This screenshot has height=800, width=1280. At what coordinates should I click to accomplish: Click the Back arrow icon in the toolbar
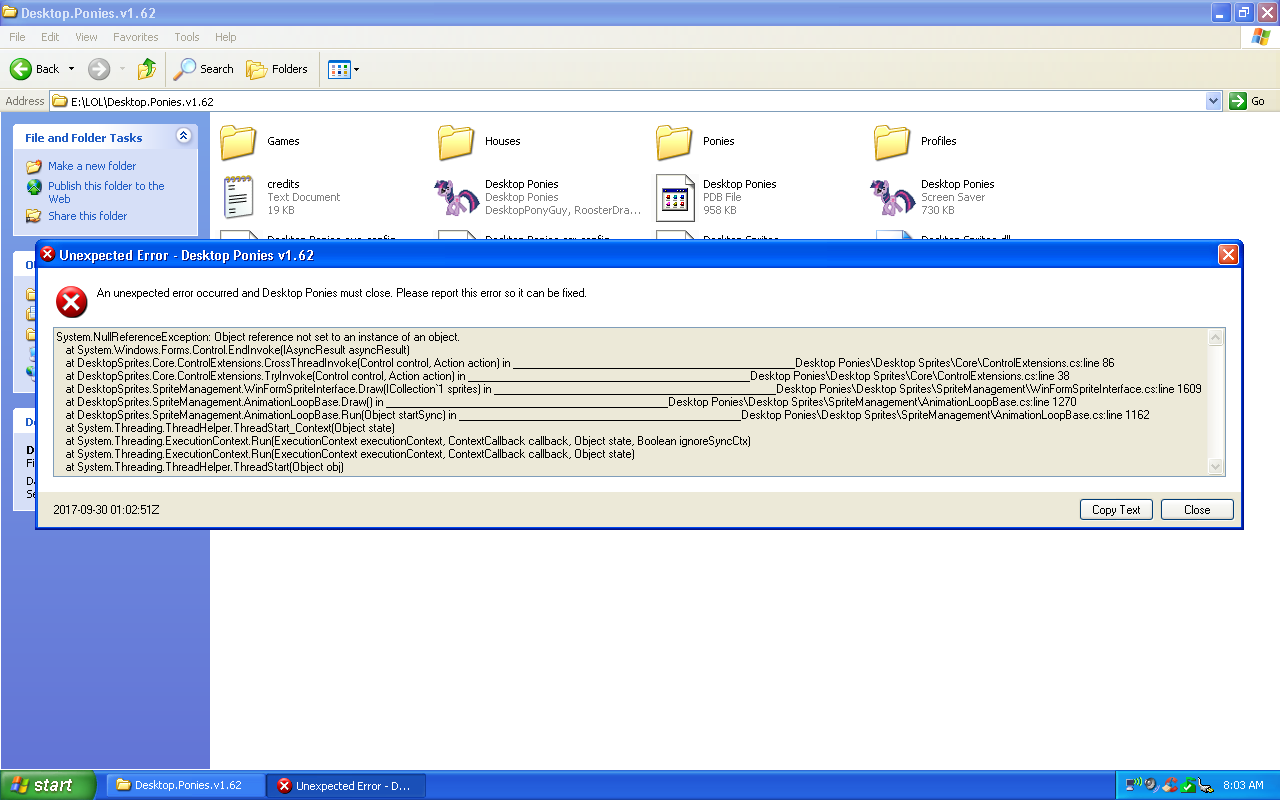[21, 69]
